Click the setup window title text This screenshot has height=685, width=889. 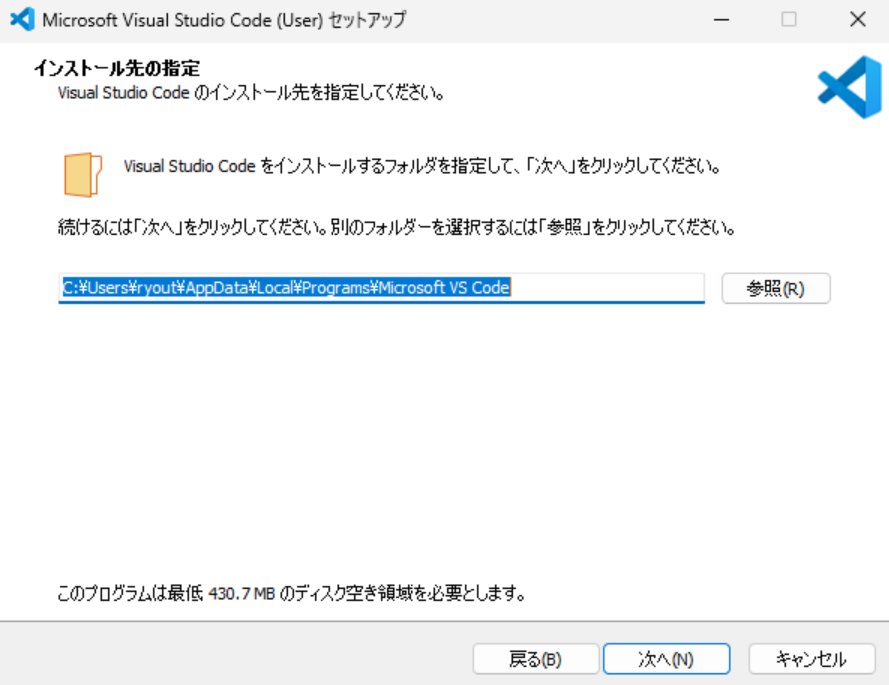pyautogui.click(x=224, y=20)
